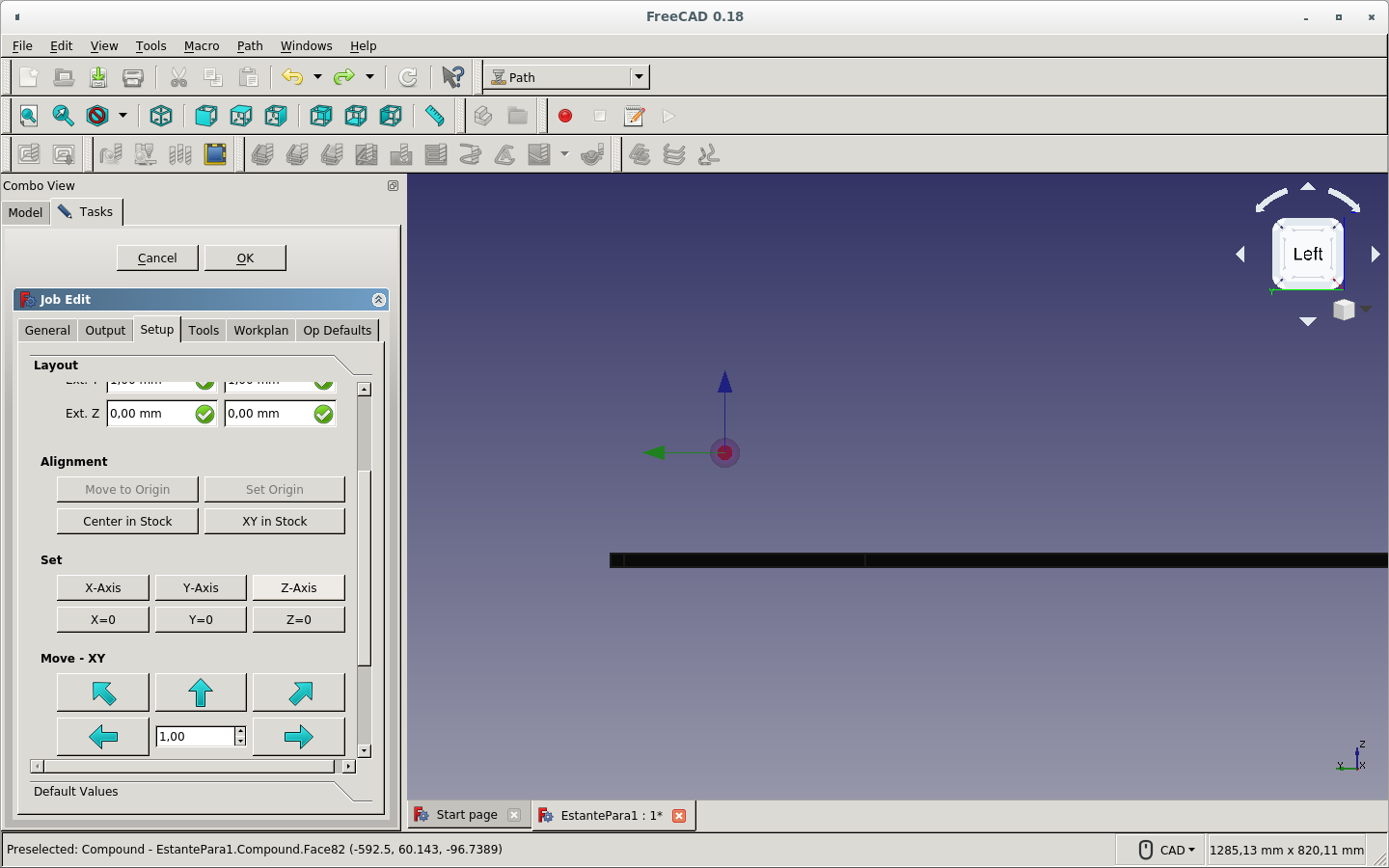1389x868 pixels.
Task: Click the New document icon
Action: (29, 77)
